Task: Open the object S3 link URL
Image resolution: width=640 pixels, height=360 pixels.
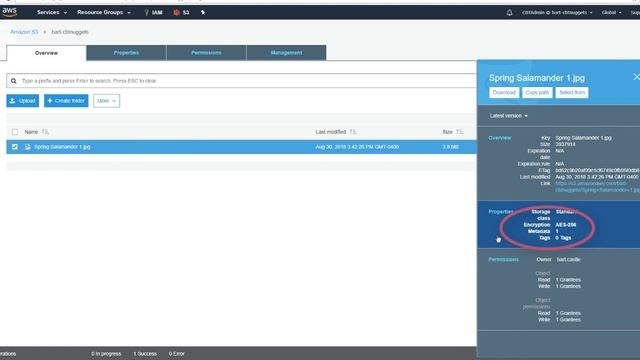Action: point(597,187)
